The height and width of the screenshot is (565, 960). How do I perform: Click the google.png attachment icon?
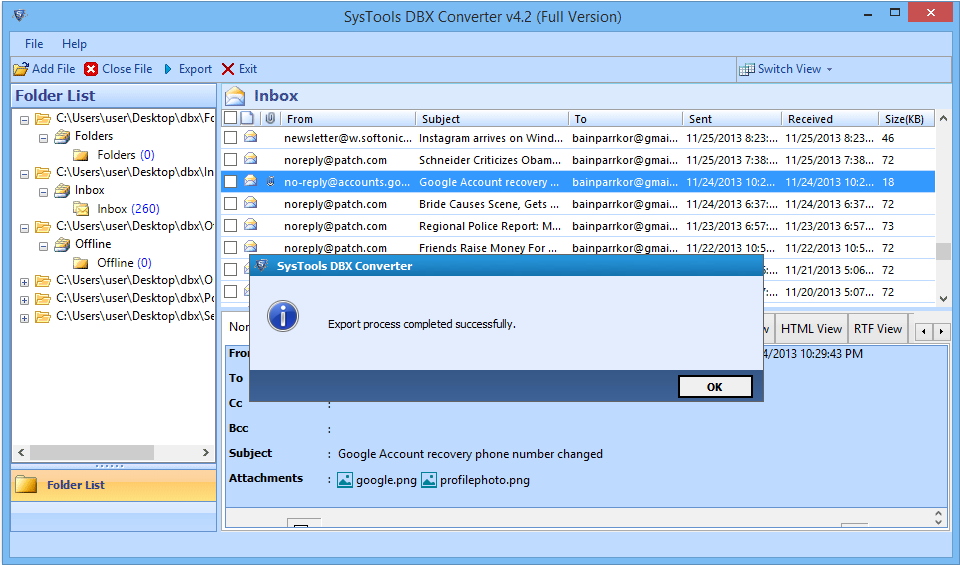(345, 480)
